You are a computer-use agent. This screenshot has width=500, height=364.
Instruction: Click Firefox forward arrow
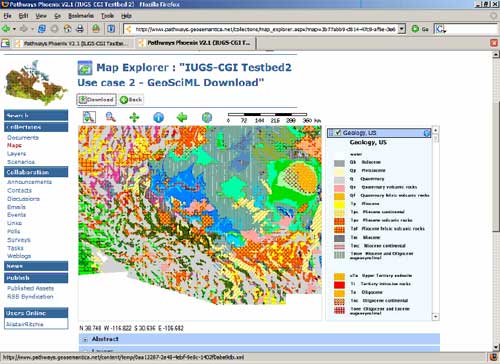pyautogui.click(x=24, y=29)
